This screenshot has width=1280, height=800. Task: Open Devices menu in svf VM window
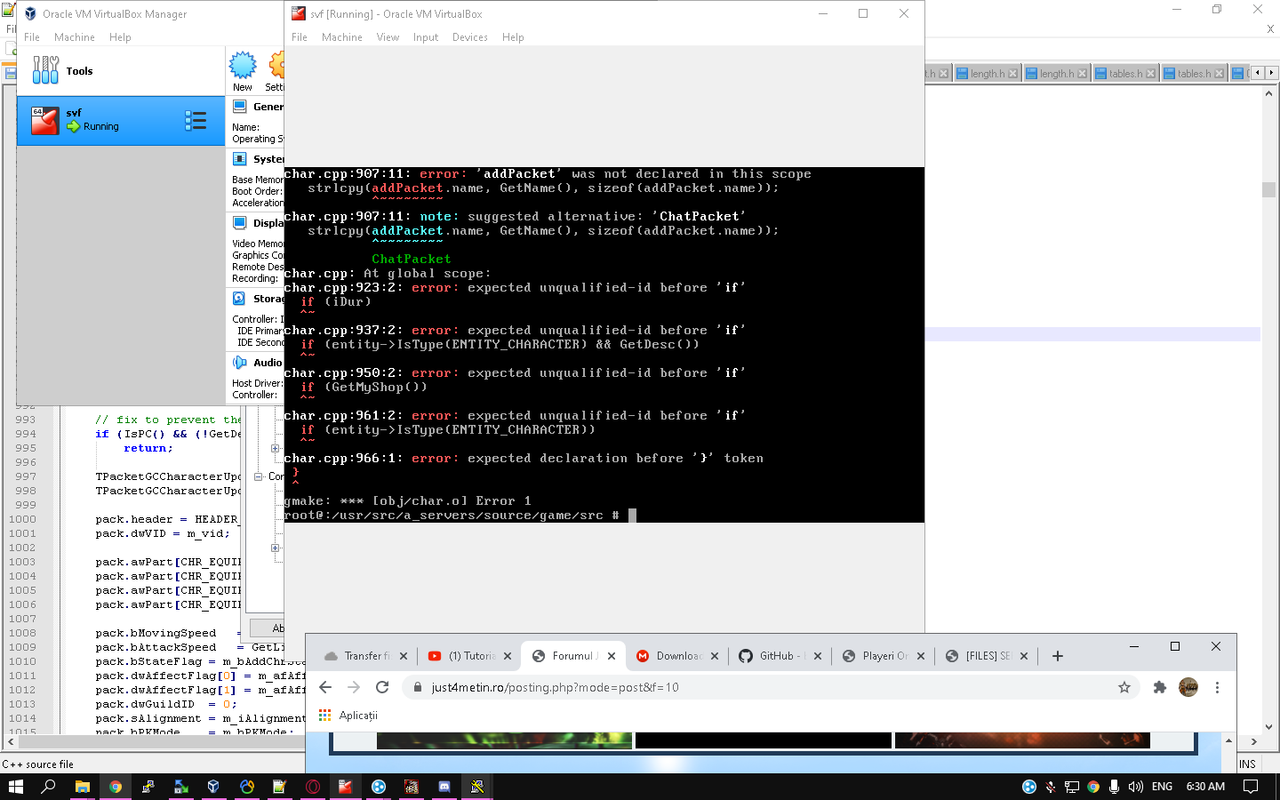(x=470, y=37)
